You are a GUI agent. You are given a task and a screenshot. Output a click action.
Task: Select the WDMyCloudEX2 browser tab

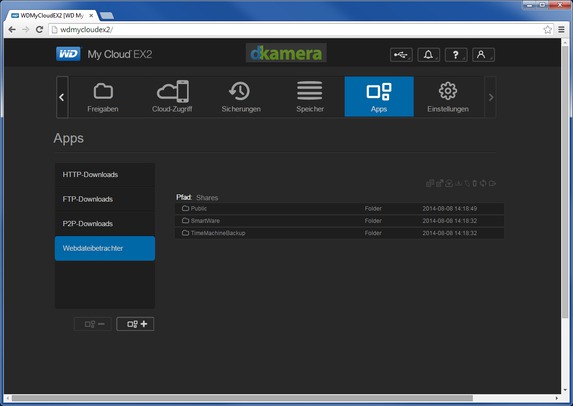(x=51, y=16)
